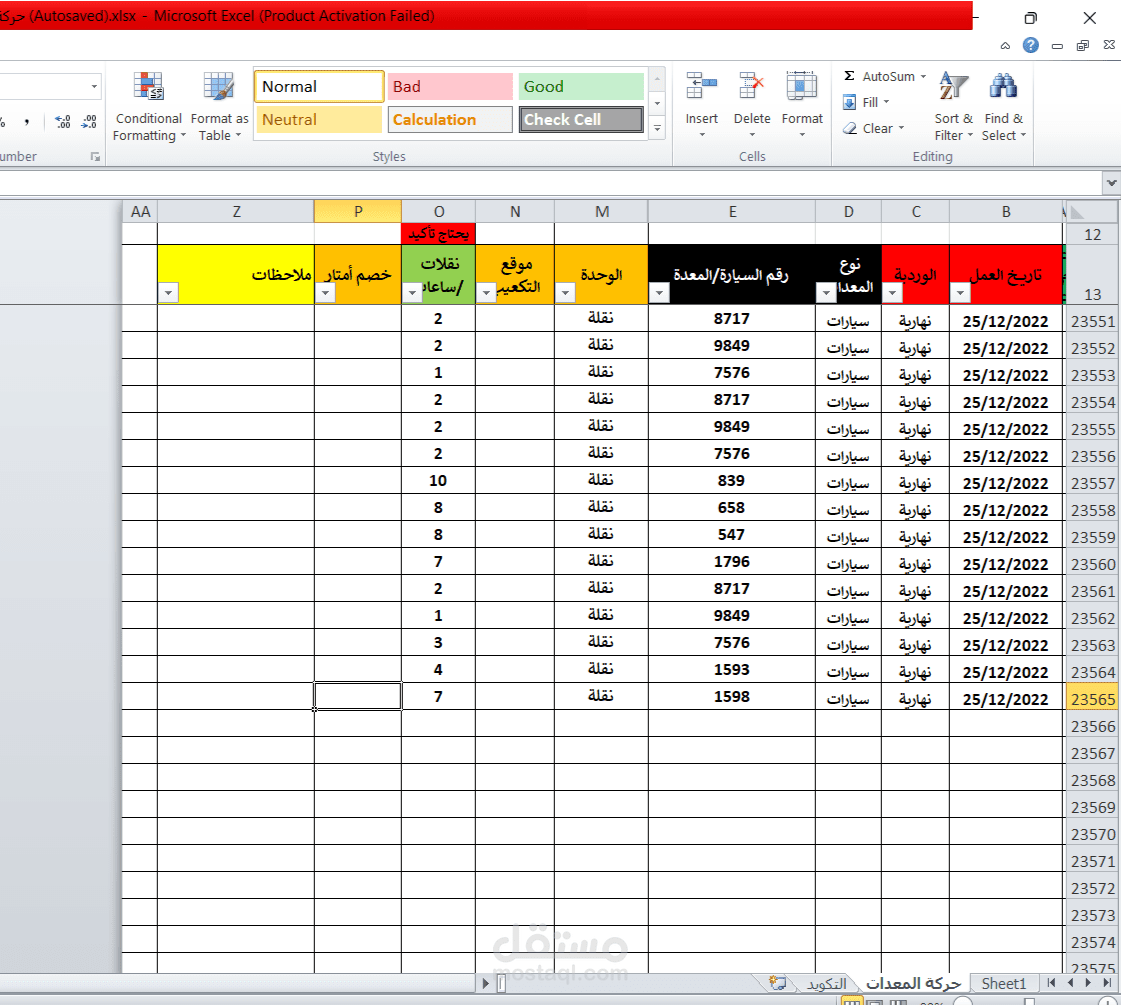Switch to التكويد sheet tab
Viewport: 1121px width, 1005px height.
[826, 984]
